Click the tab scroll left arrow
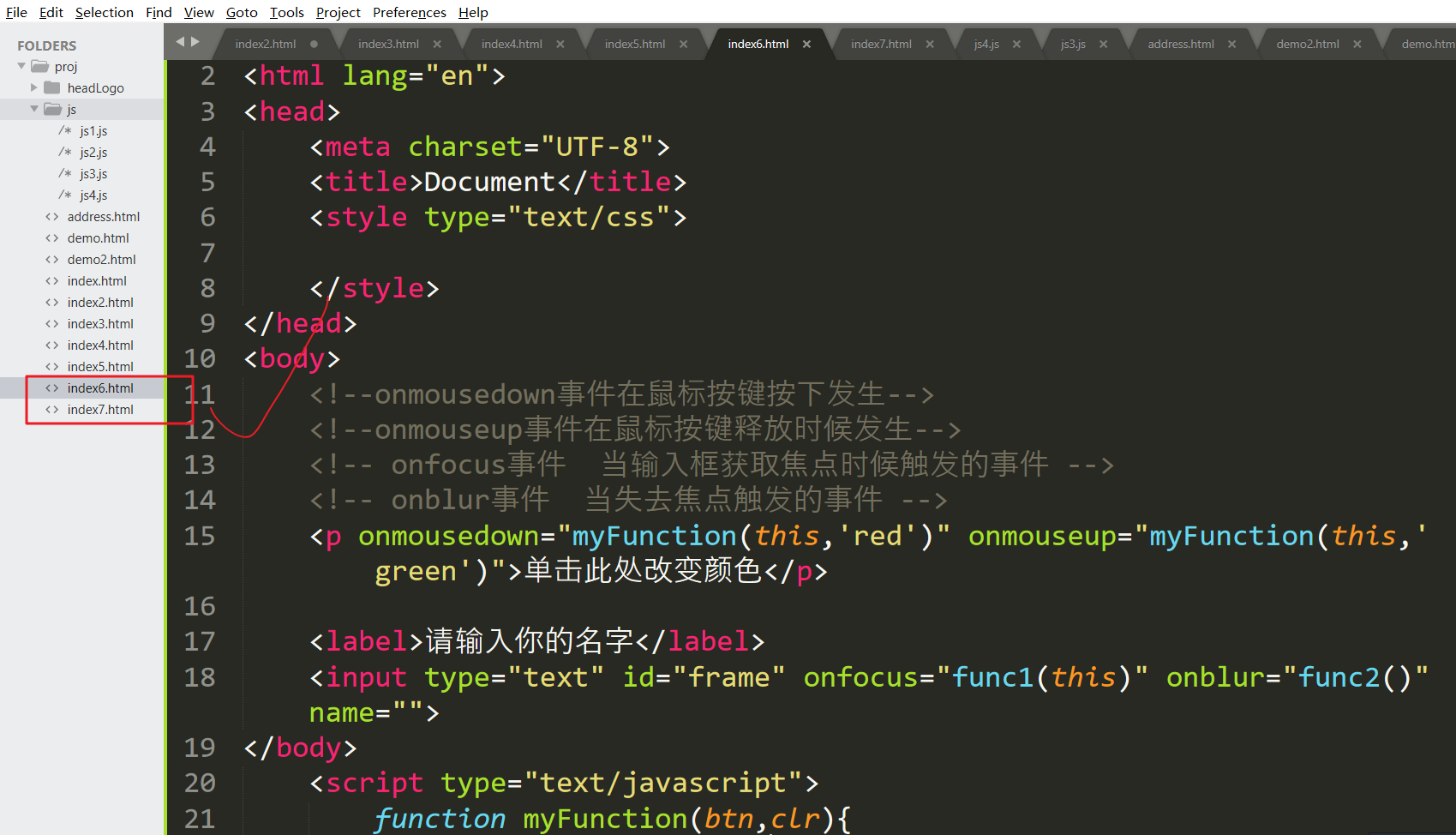This screenshot has width=1456, height=835. pos(180,41)
